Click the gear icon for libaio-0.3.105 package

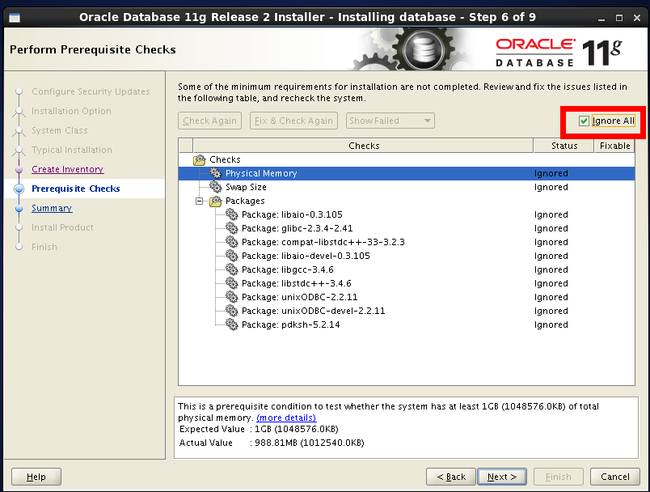[x=232, y=215]
